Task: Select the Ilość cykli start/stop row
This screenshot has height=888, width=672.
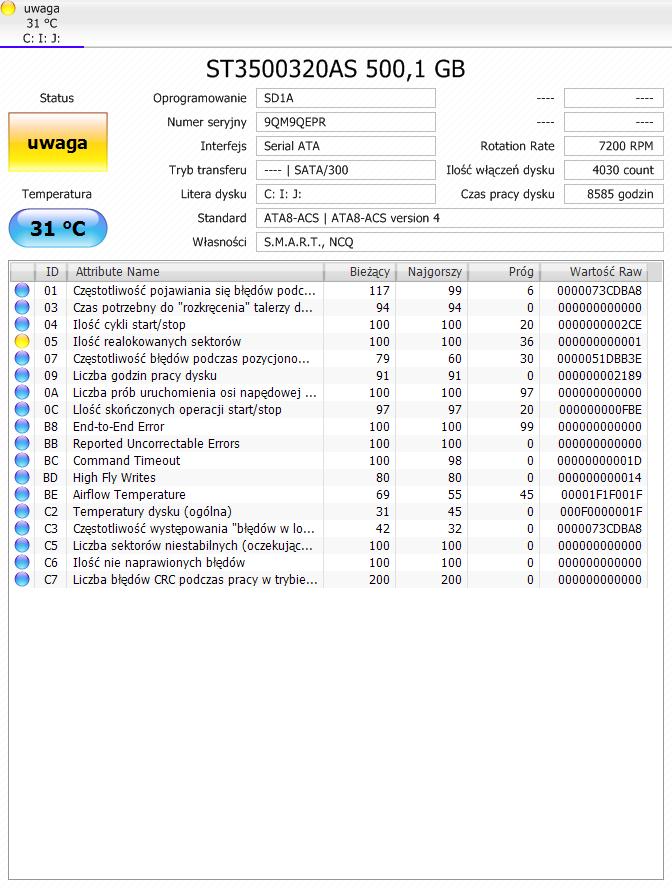Action: pyautogui.click(x=329, y=325)
